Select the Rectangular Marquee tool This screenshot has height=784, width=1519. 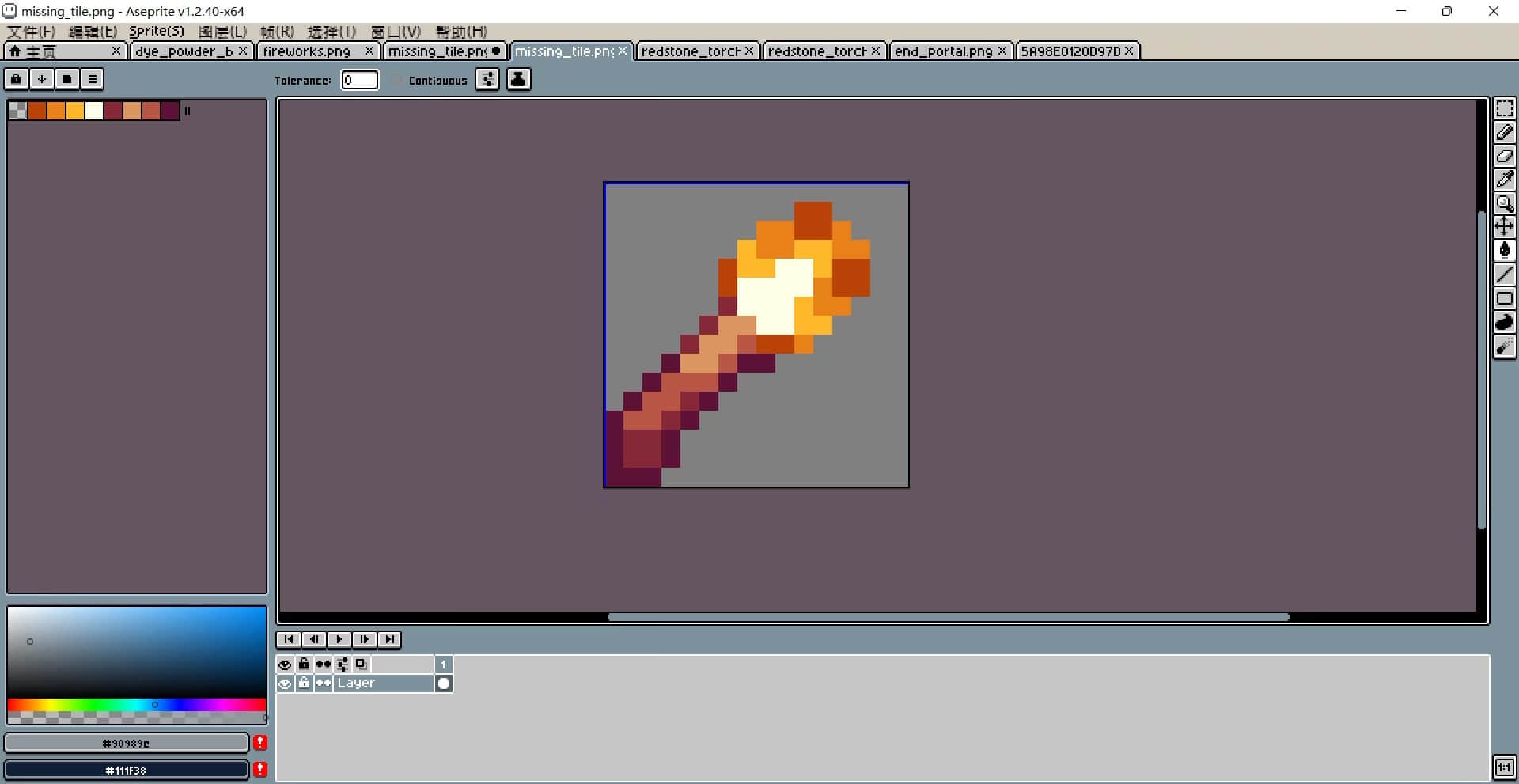tap(1504, 108)
